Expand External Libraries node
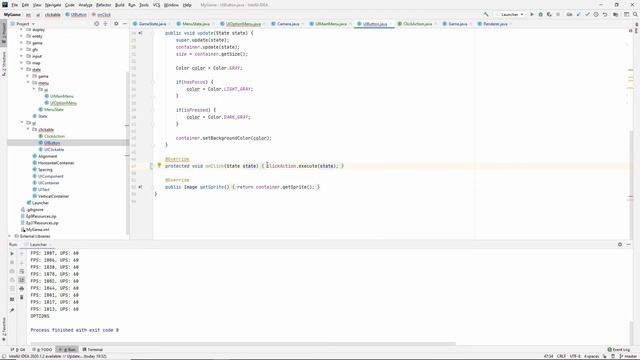The height and width of the screenshot is (360, 640). [10, 236]
